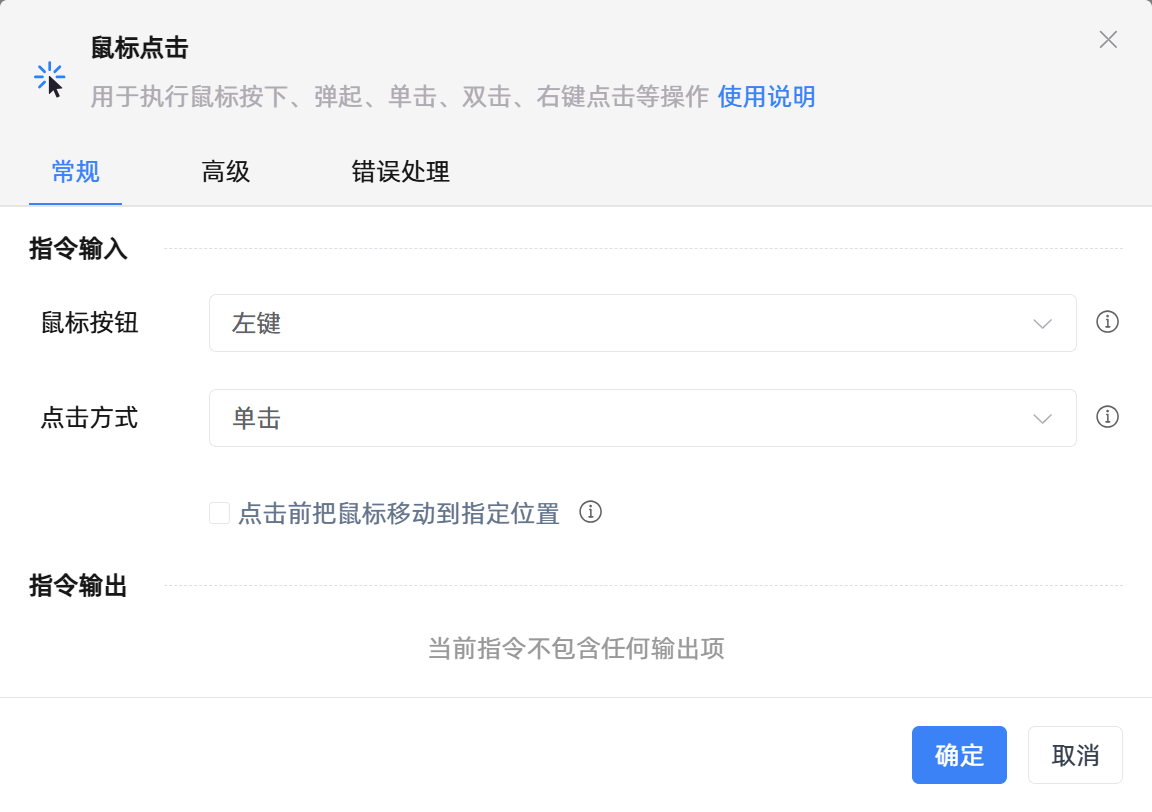
Task: Click the info icon after the move-mouse checkbox
Action: 591,513
